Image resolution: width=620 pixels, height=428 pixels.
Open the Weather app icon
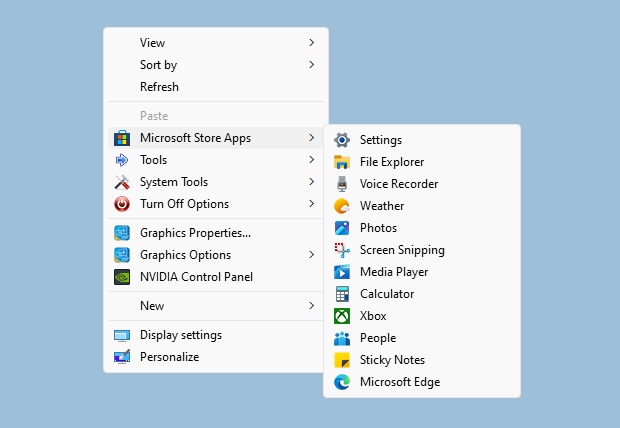point(342,206)
